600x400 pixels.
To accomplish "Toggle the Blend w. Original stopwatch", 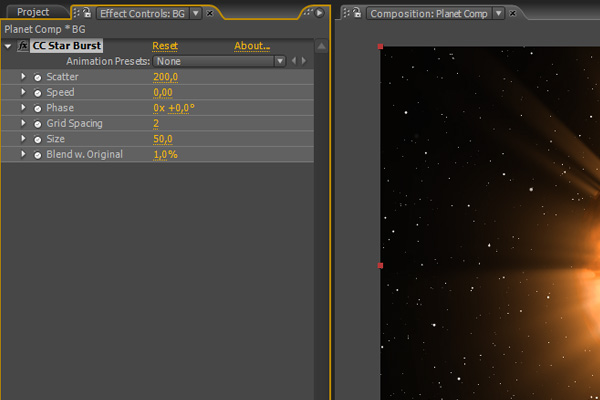I will [38, 155].
